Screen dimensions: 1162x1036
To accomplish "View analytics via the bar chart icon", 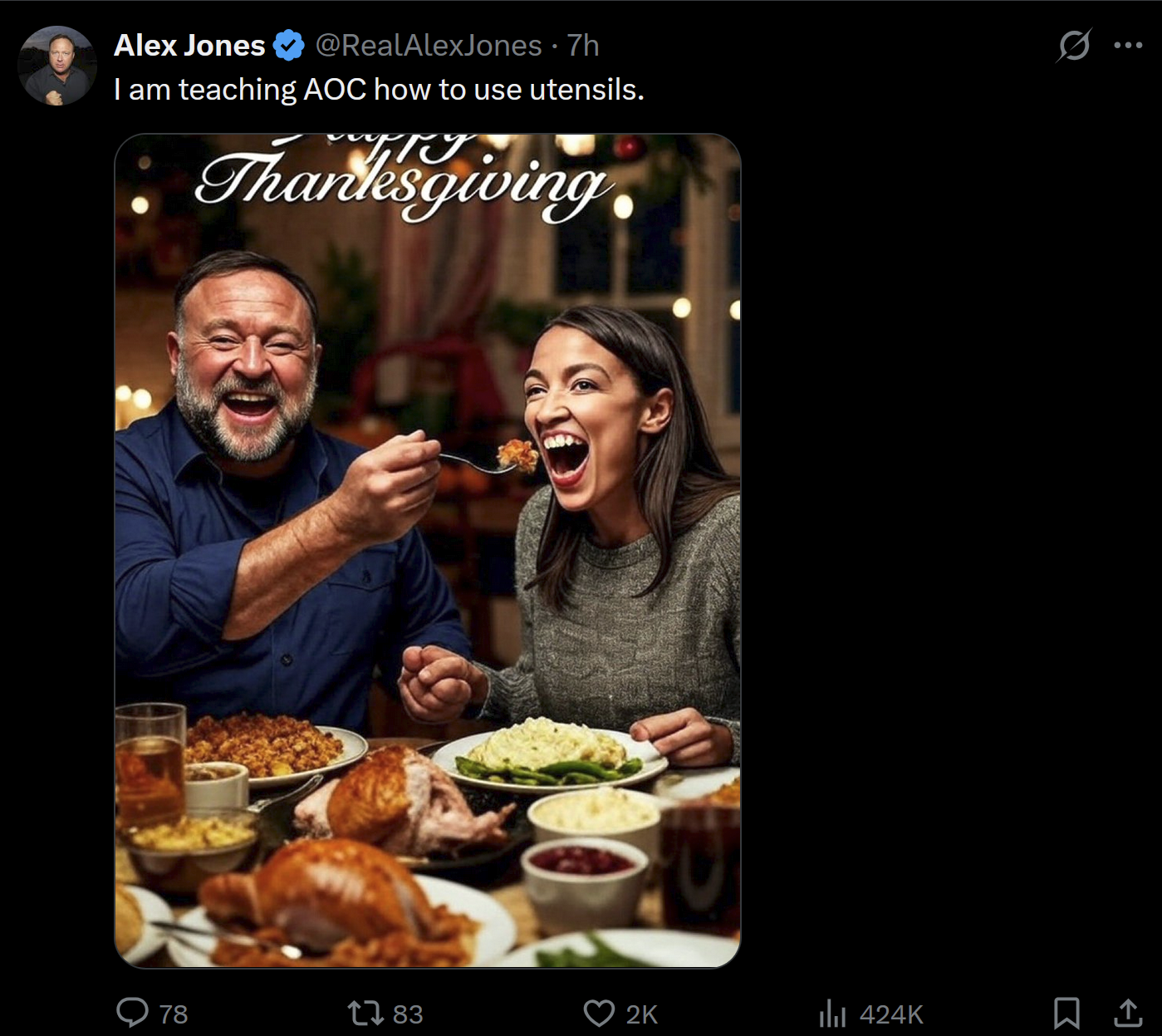I will coord(832,1013).
